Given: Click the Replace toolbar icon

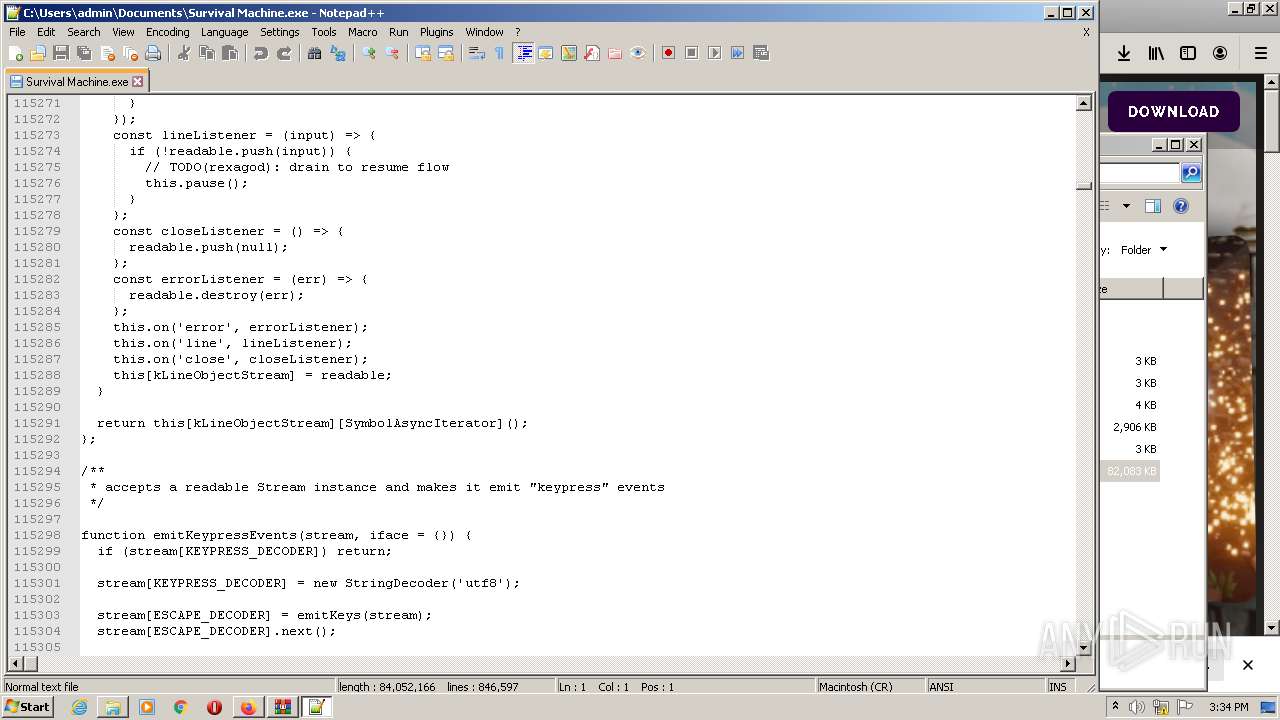Looking at the screenshot, I should (x=338, y=53).
